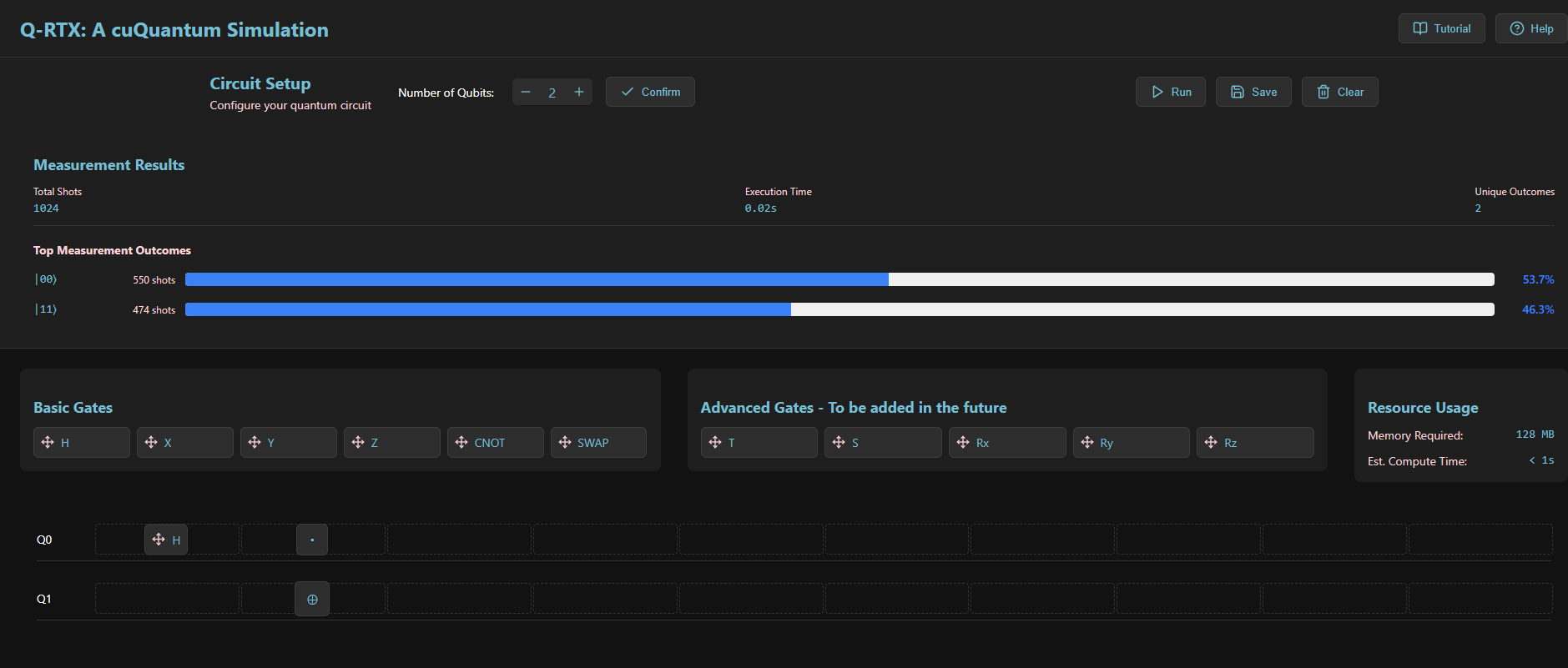Click the Basic Gates heading
The image size is (1568, 668).
pos(73,408)
